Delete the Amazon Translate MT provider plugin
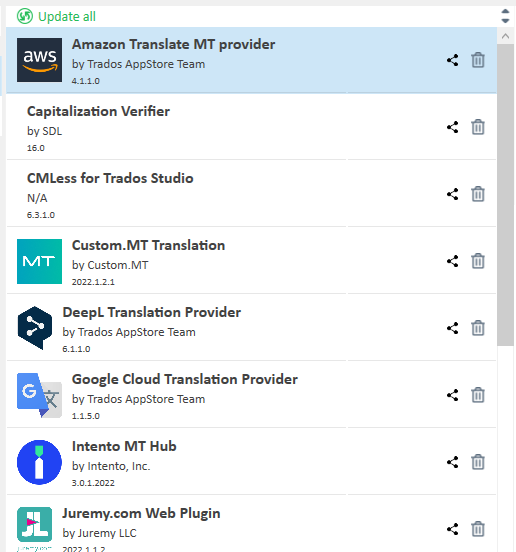 click(x=478, y=60)
